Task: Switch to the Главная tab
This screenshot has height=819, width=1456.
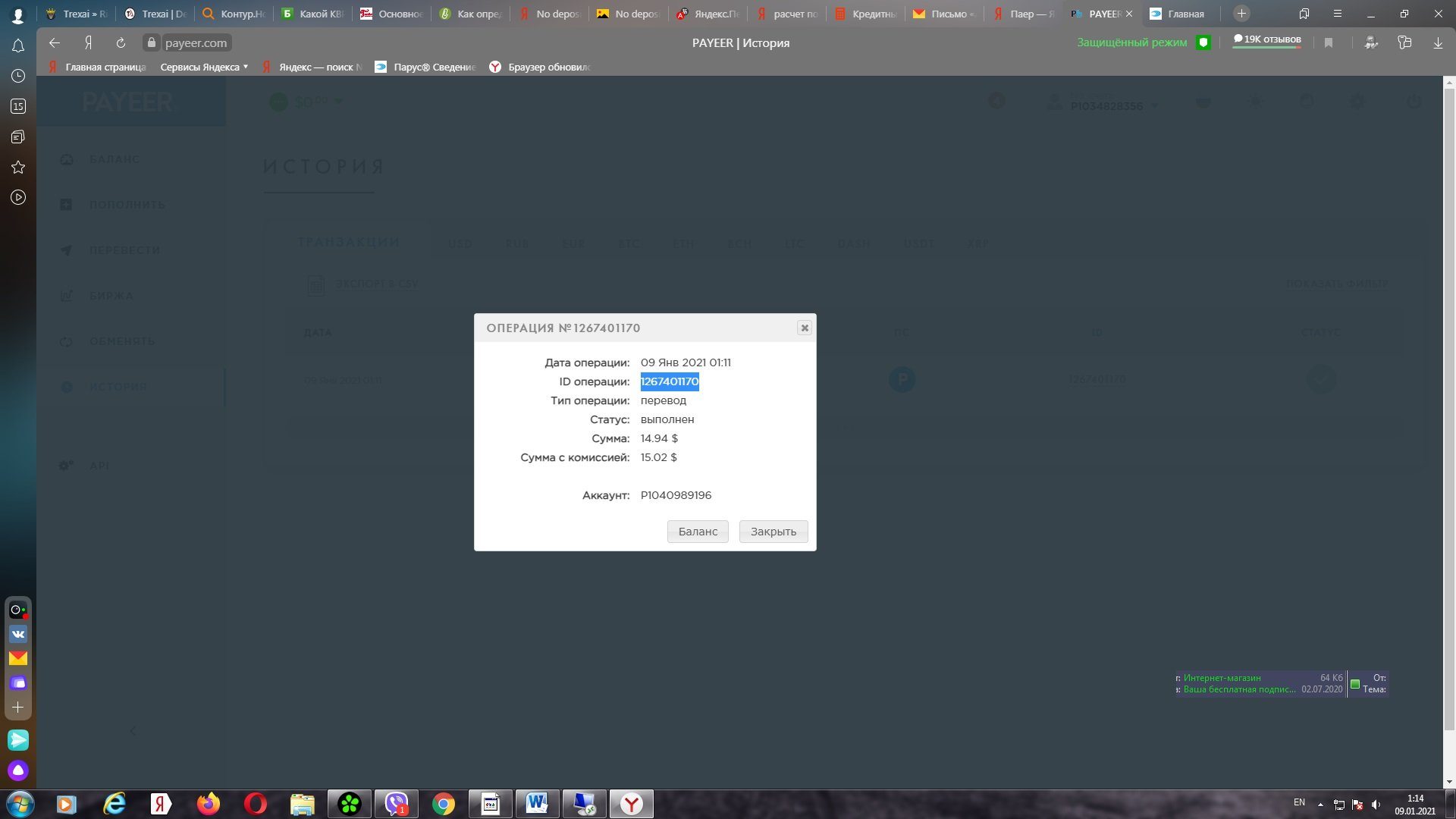Action: [1178, 14]
